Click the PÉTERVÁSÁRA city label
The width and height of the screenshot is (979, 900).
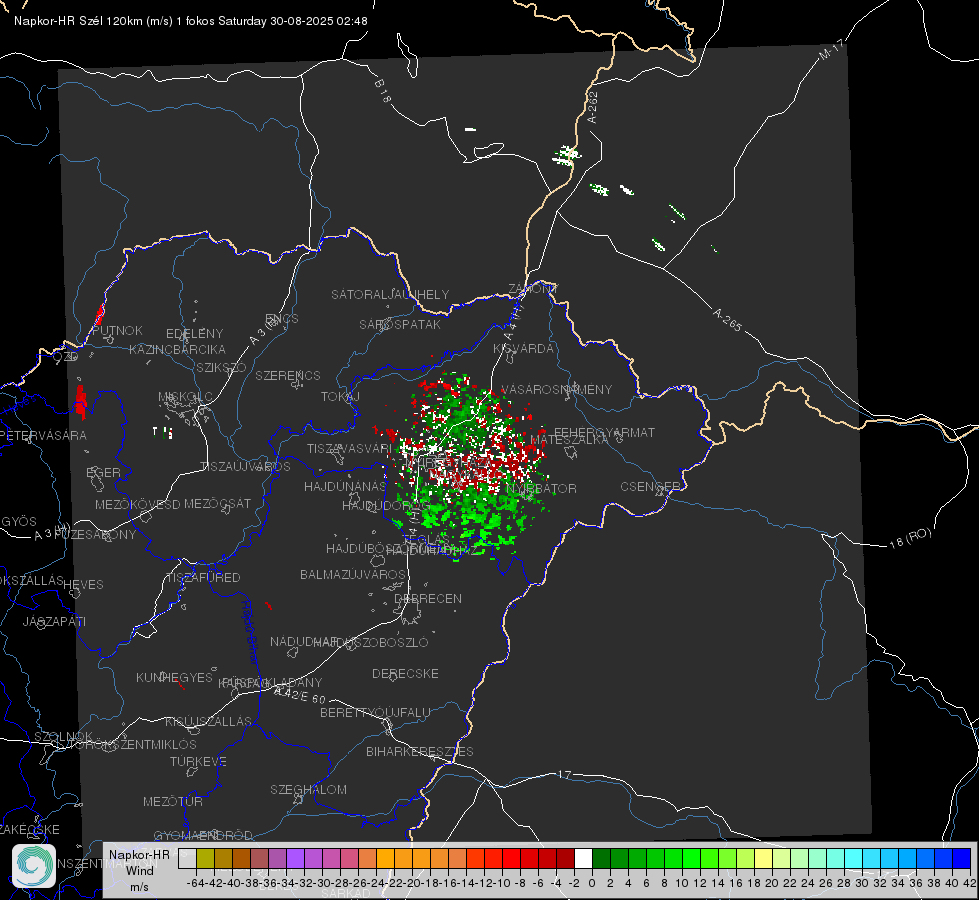(x=44, y=435)
